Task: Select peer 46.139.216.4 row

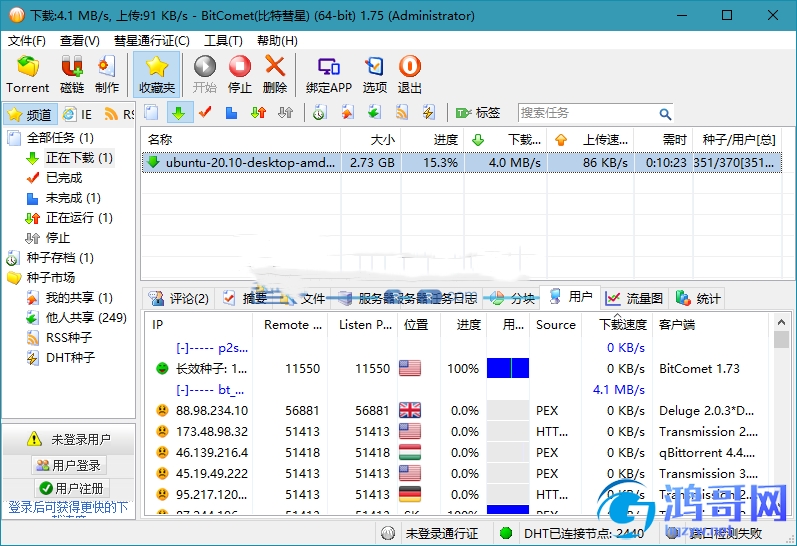Action: tap(457, 452)
